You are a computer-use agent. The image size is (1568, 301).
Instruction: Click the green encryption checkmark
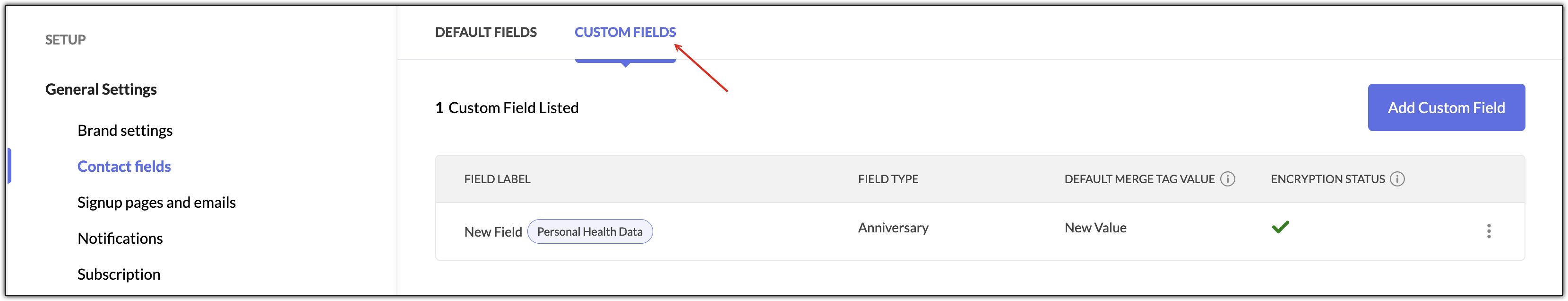[x=1280, y=227]
